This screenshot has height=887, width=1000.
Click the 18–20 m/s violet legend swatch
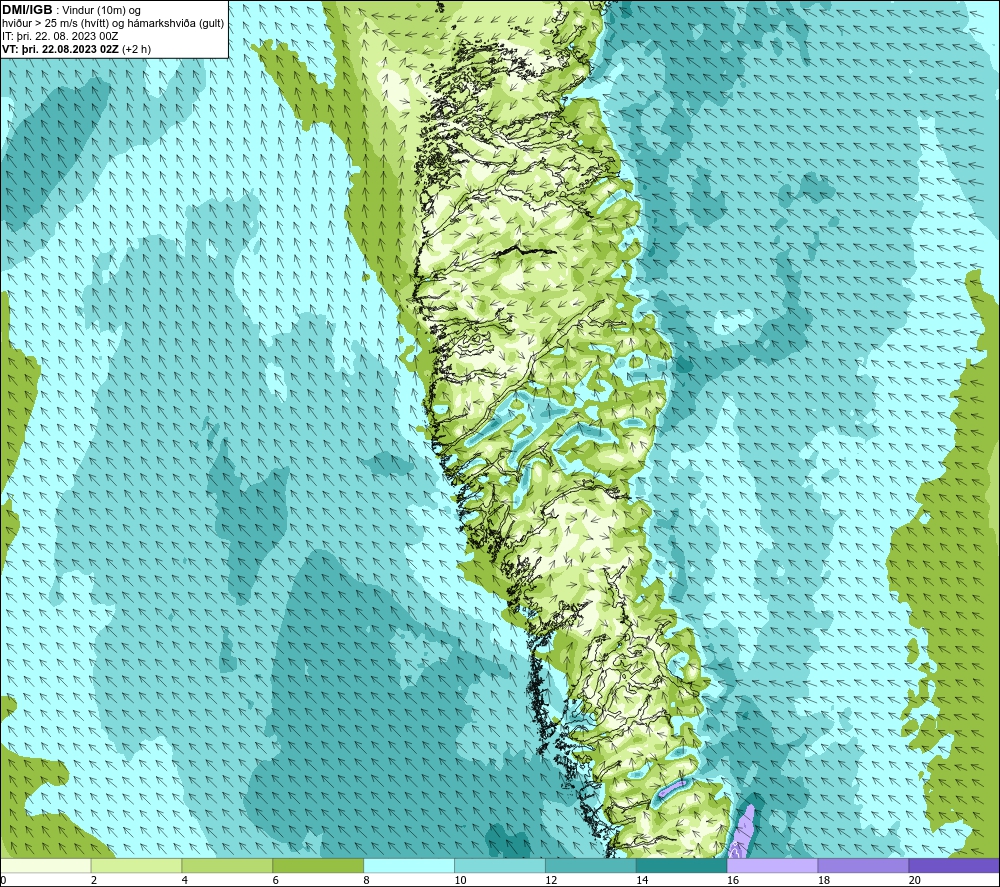(x=863, y=865)
